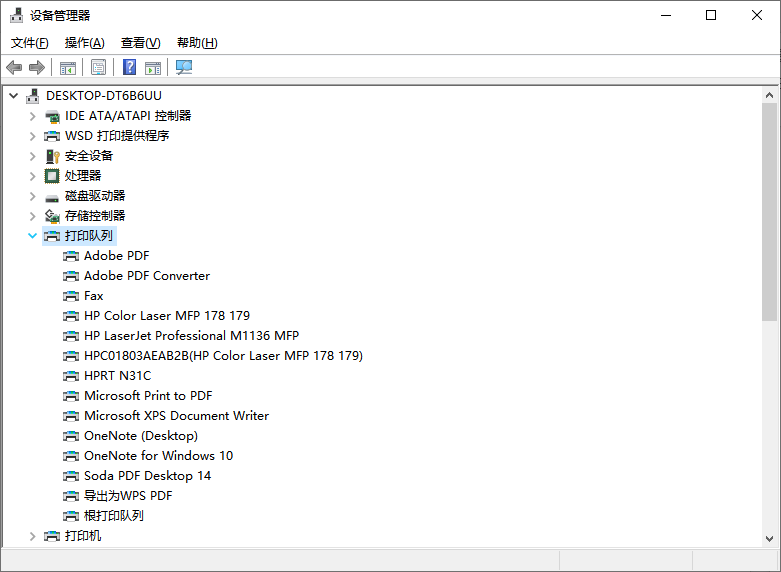Select the 根打印队列 entry

[114, 516]
